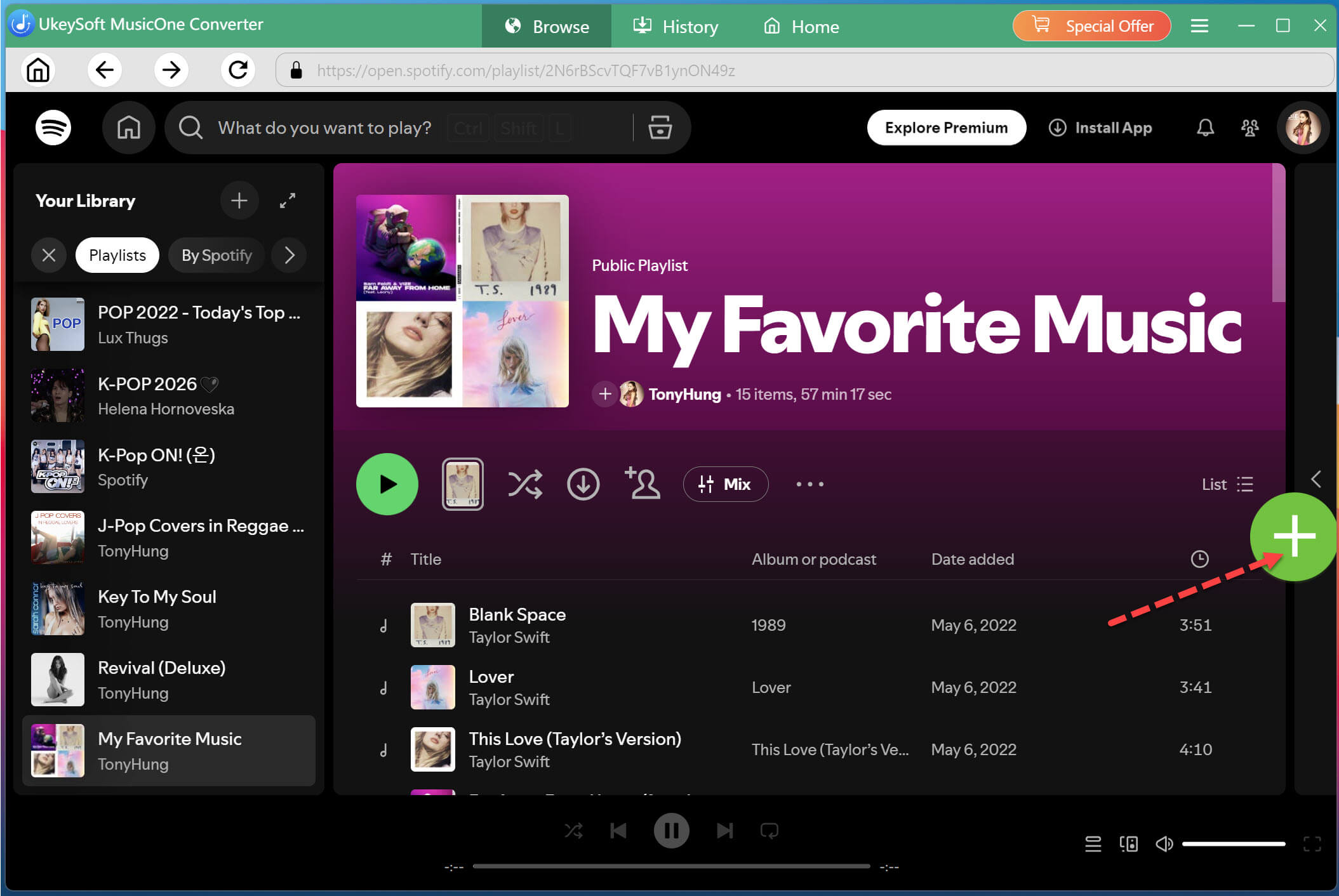Collapse right panel with chevron arrow
The image size is (1339, 896).
[1316, 479]
